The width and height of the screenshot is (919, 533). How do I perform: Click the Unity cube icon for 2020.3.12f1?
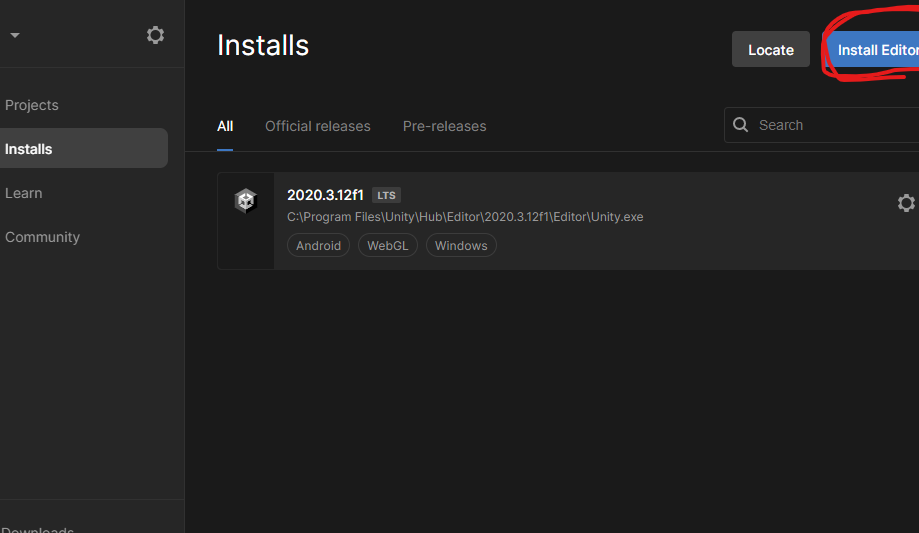[246, 201]
